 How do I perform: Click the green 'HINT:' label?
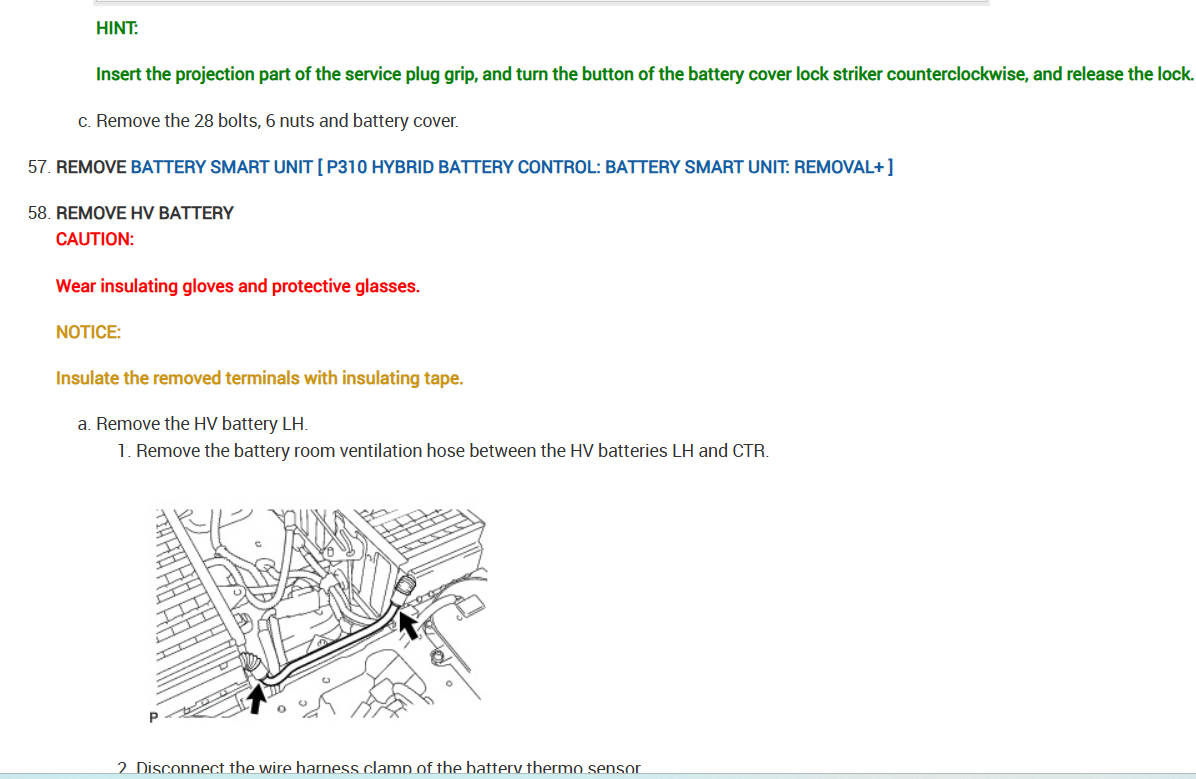117,28
